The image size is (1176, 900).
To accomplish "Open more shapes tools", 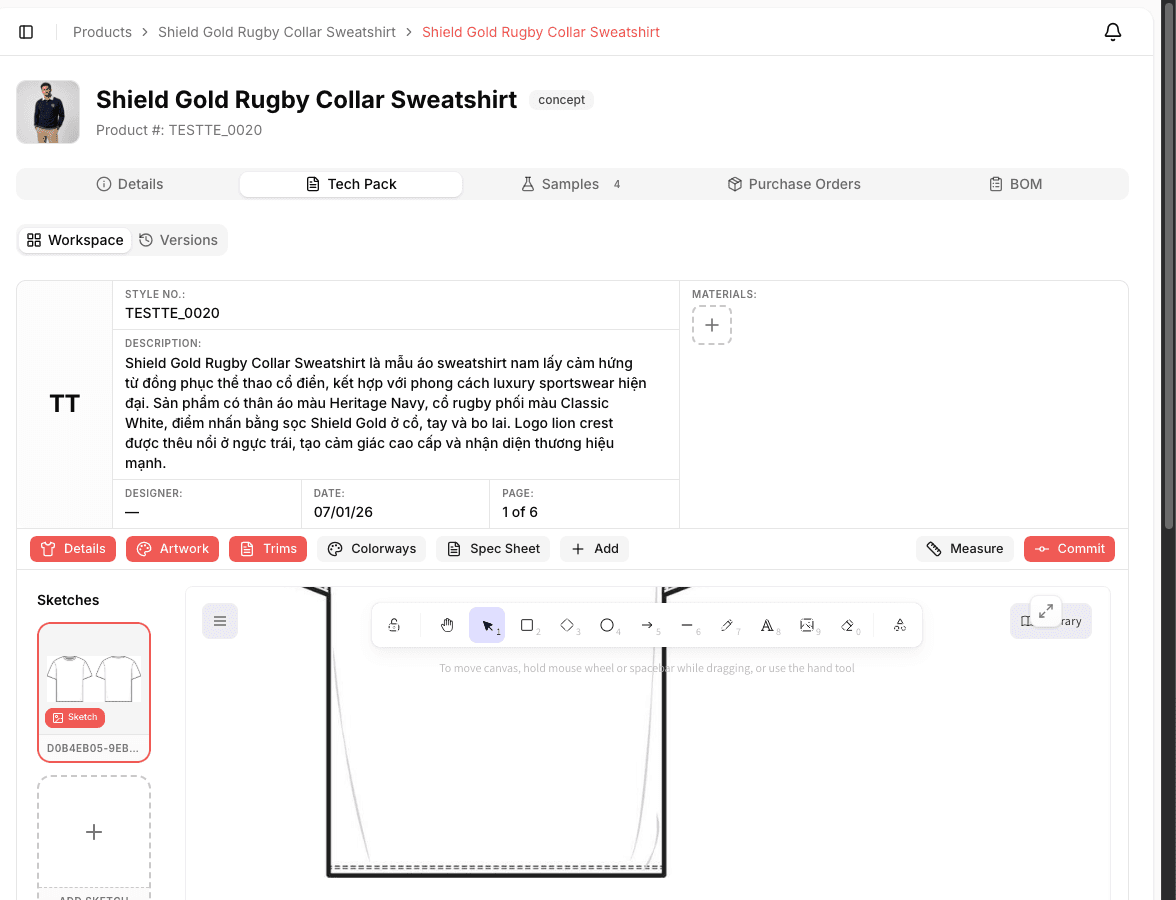I will coord(900,625).
